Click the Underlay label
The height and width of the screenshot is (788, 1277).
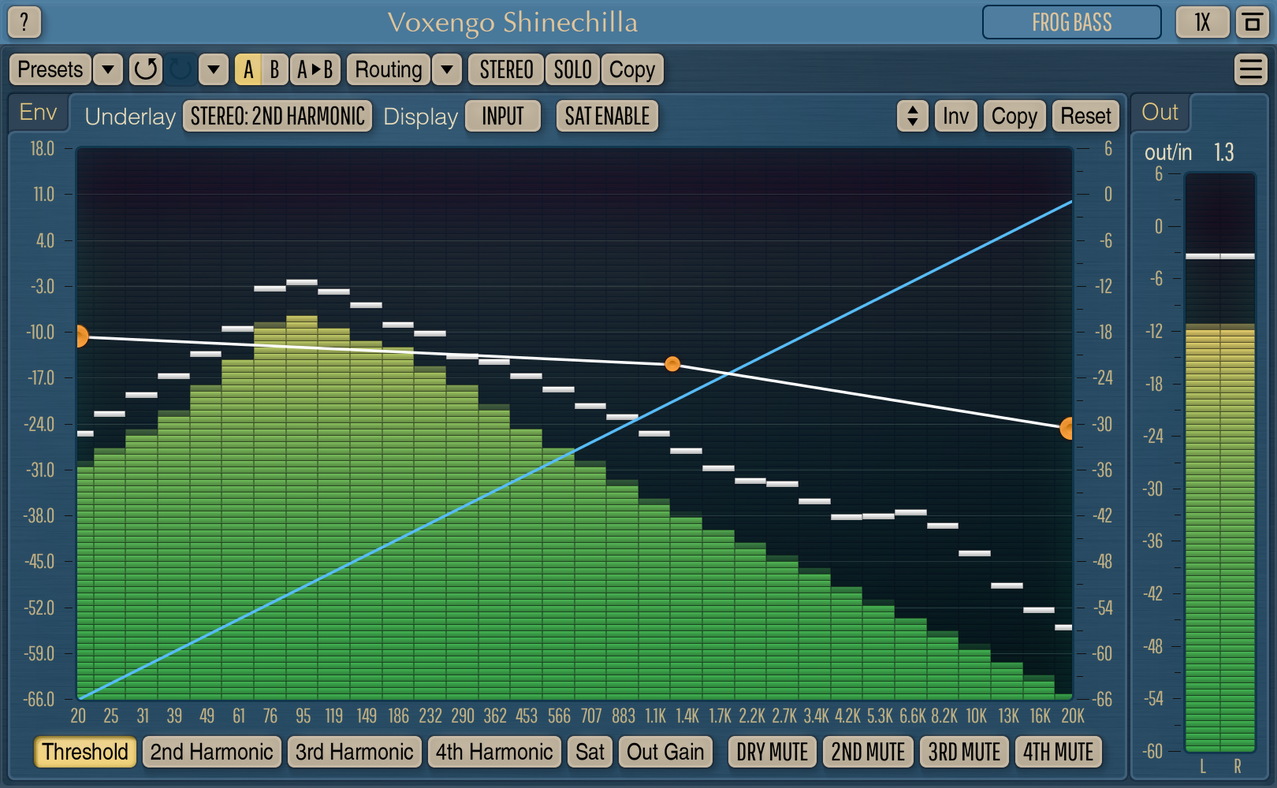pyautogui.click(x=130, y=117)
